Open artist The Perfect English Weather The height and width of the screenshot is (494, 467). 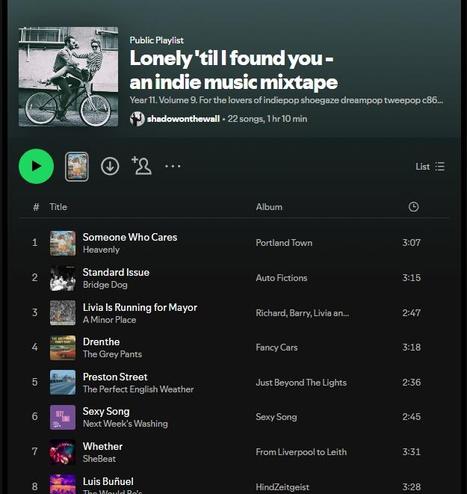[138, 389]
